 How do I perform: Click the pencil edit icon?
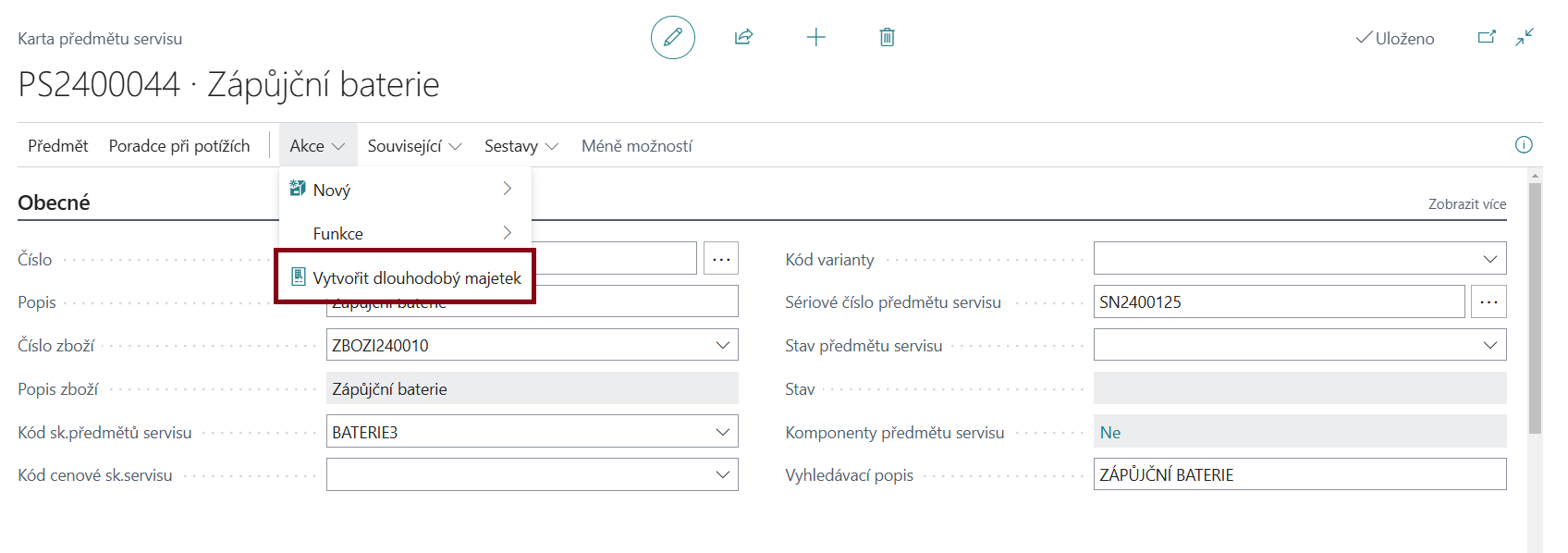coord(672,37)
